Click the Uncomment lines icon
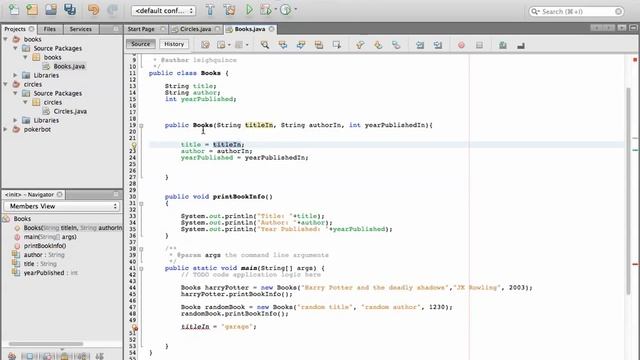The width and height of the screenshot is (640, 360). 521,45
